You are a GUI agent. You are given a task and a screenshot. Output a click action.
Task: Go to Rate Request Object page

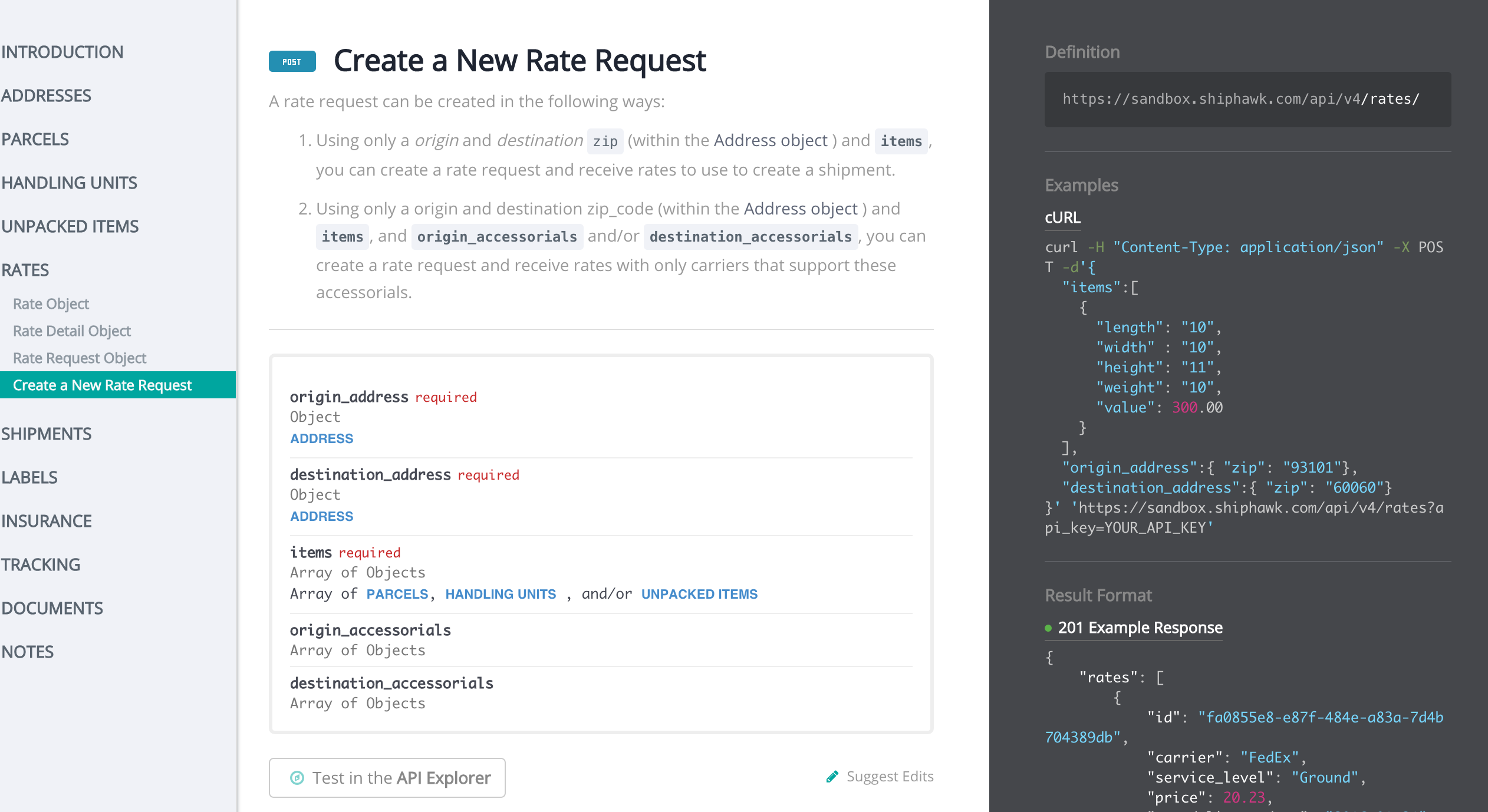click(80, 358)
